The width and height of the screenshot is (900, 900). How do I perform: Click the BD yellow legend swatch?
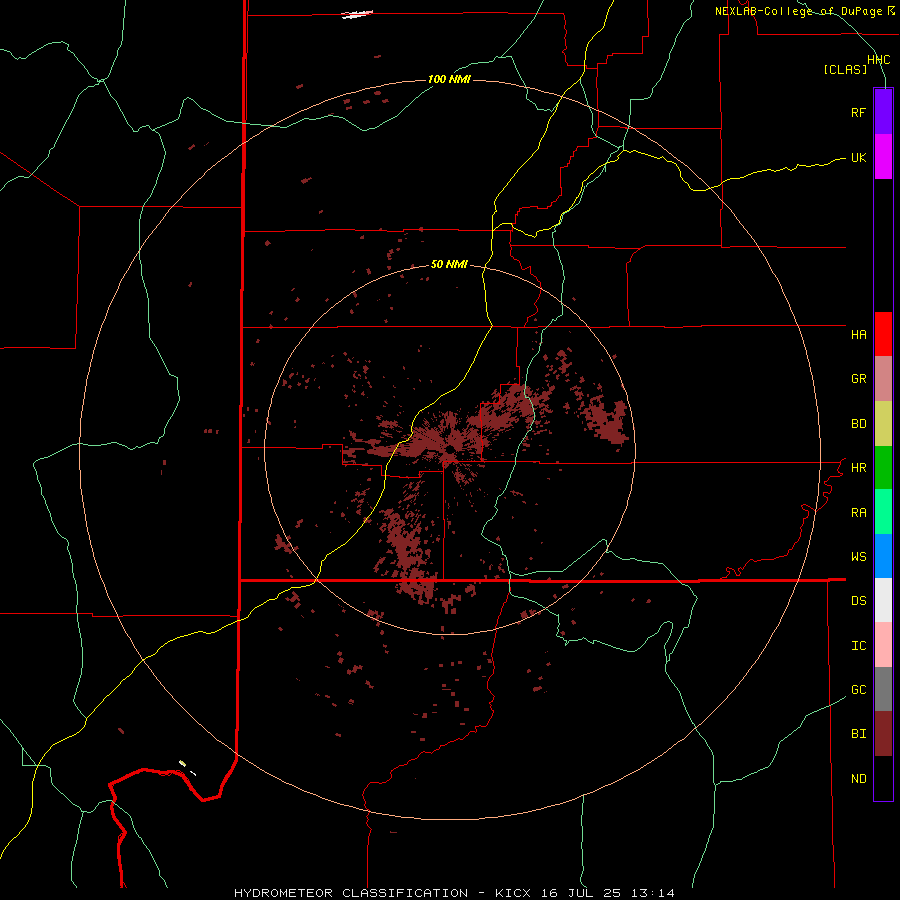883,424
